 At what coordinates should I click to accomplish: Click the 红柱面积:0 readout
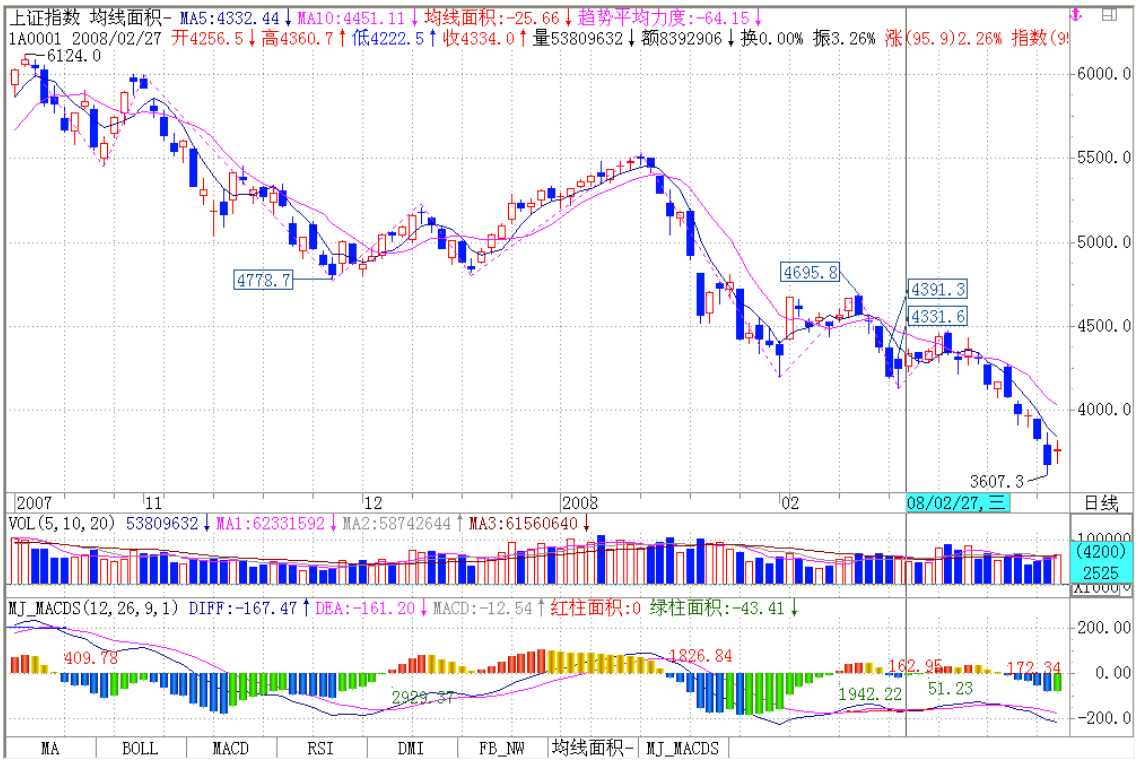[x=595, y=608]
